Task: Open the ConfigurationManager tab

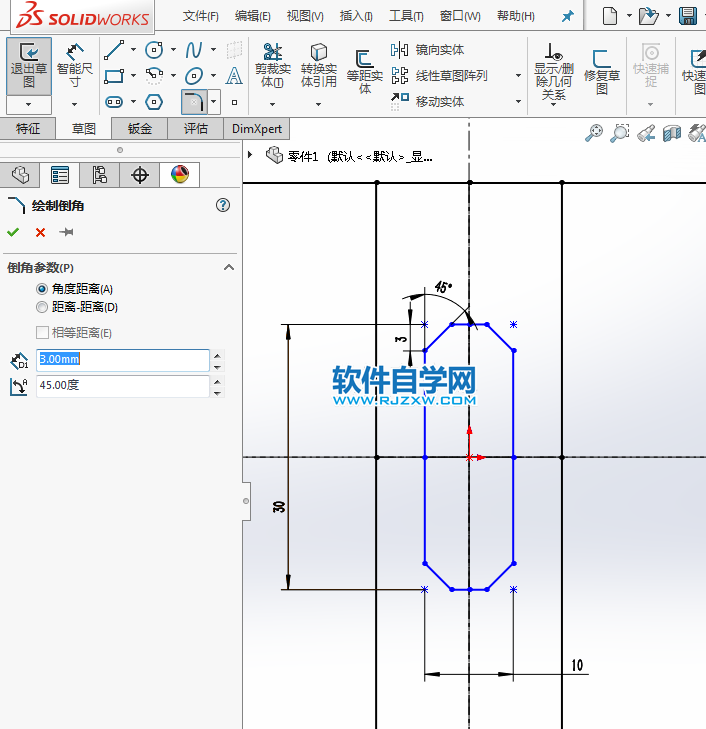Action: click(99, 175)
